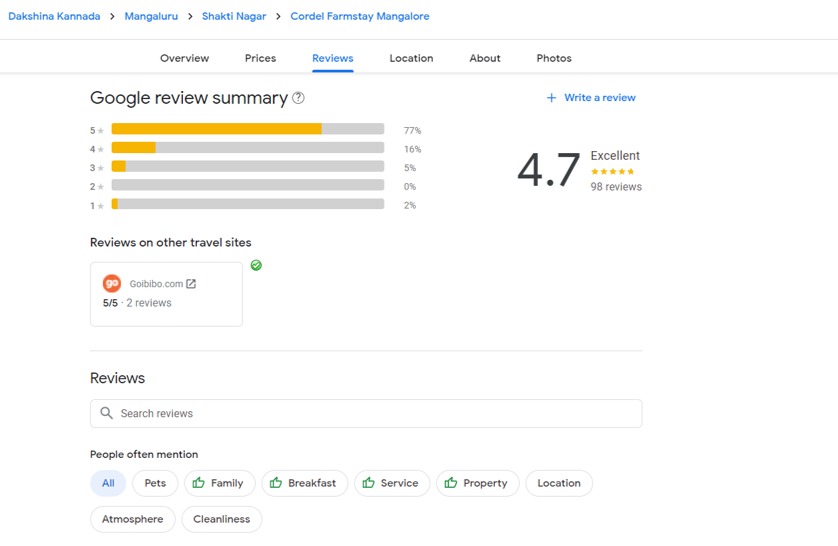Click the Search reviews input field

[x=375, y=413]
